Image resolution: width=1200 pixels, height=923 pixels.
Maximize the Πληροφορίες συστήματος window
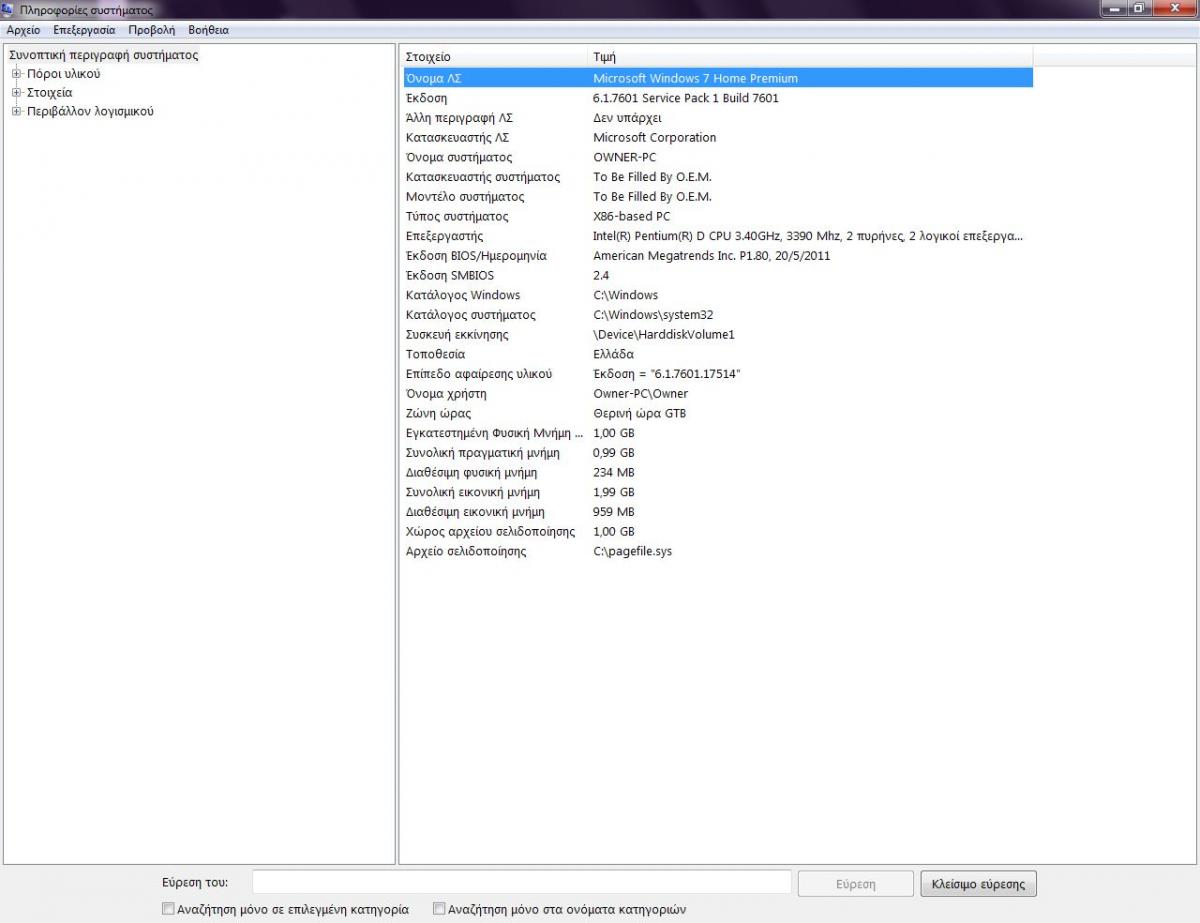click(1140, 9)
